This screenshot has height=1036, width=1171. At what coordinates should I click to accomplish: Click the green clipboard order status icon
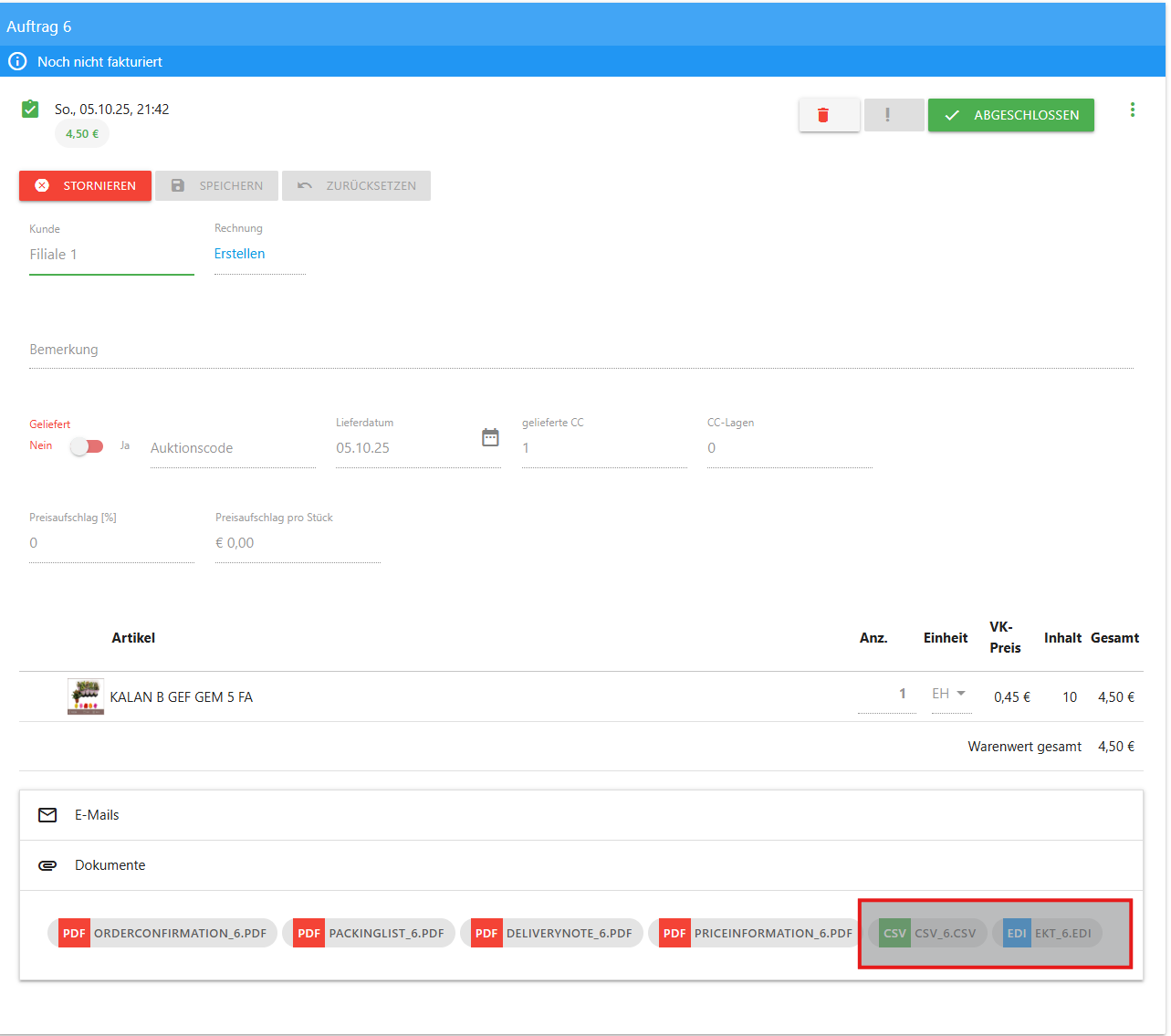coord(30,110)
